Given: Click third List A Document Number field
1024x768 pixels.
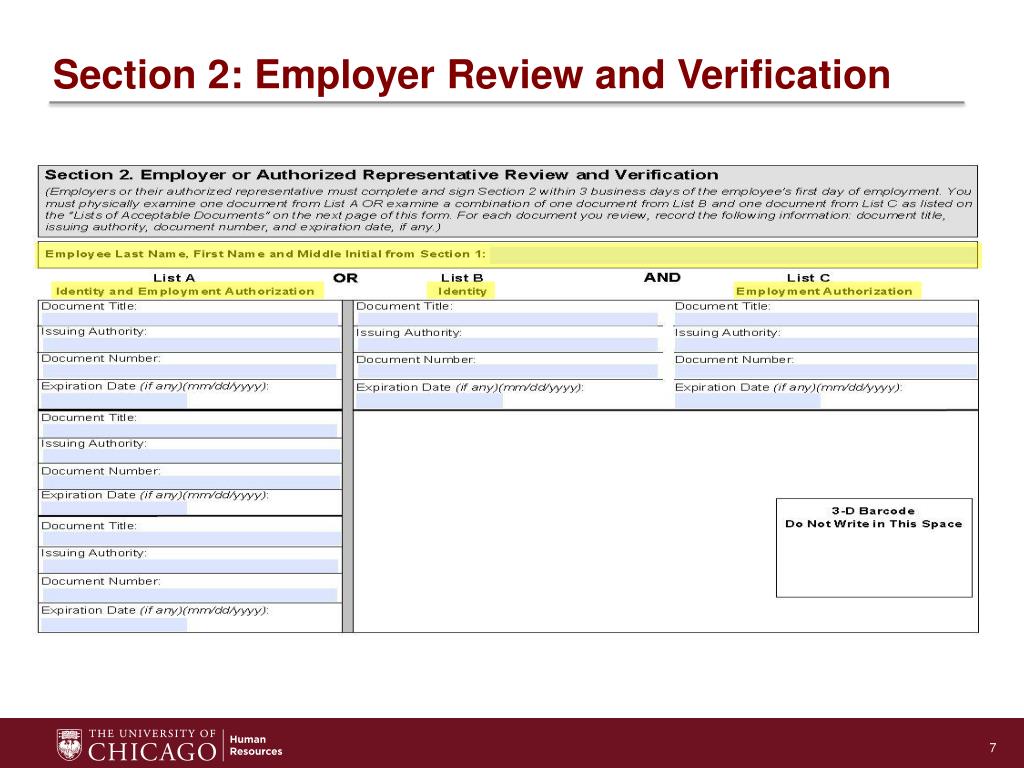Looking at the screenshot, I should (190, 595).
